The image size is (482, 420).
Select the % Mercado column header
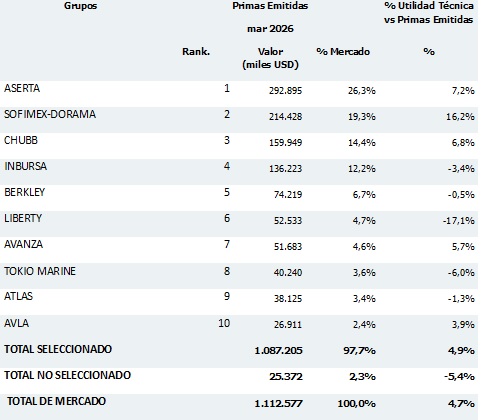(x=343, y=52)
